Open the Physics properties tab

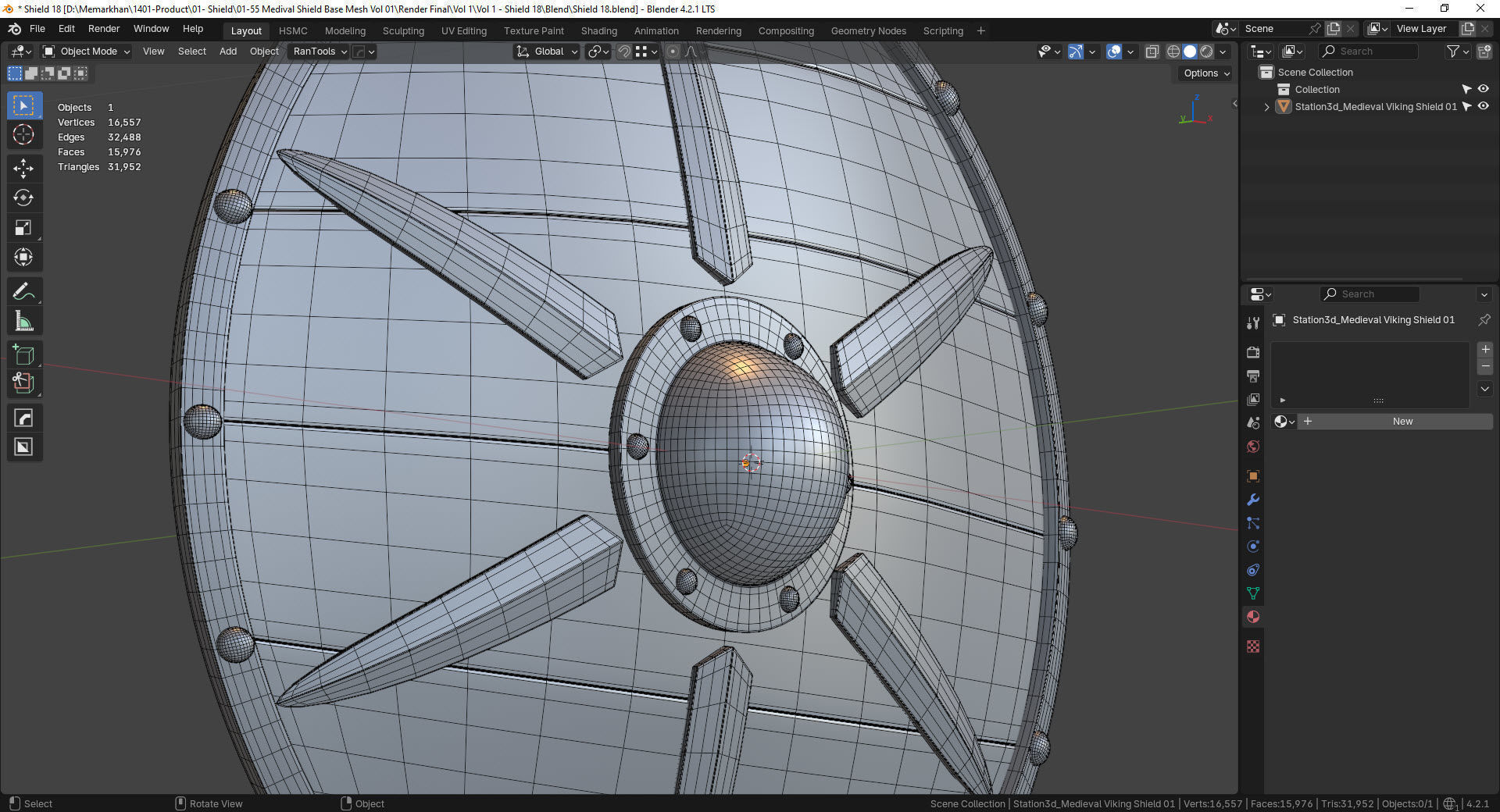(x=1253, y=547)
